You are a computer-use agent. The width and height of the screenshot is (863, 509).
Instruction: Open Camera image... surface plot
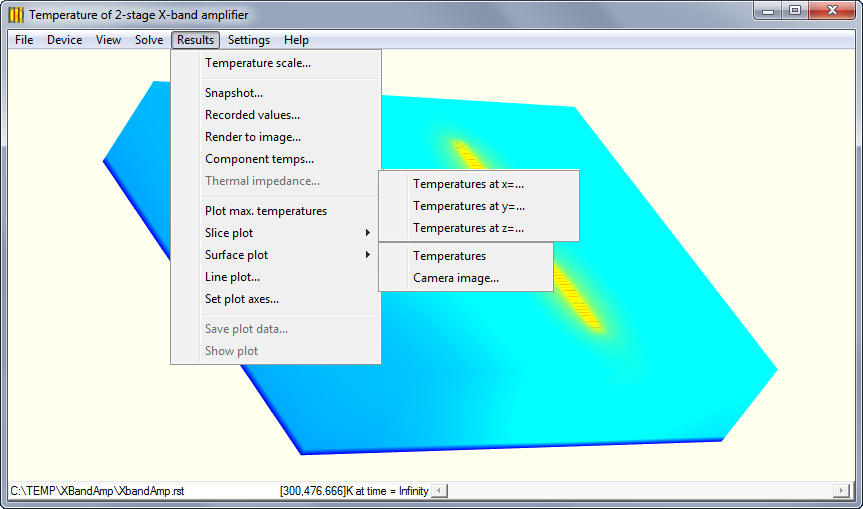(466, 278)
